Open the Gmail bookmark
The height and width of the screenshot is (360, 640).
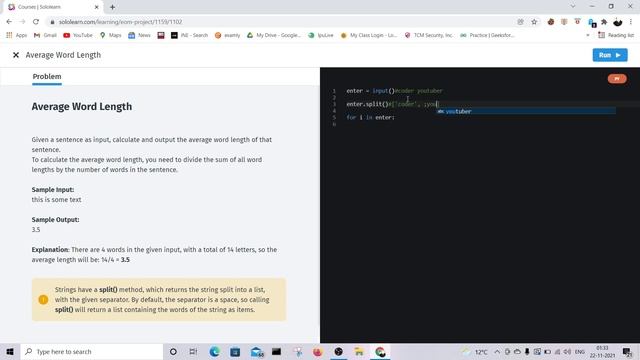click(45, 36)
